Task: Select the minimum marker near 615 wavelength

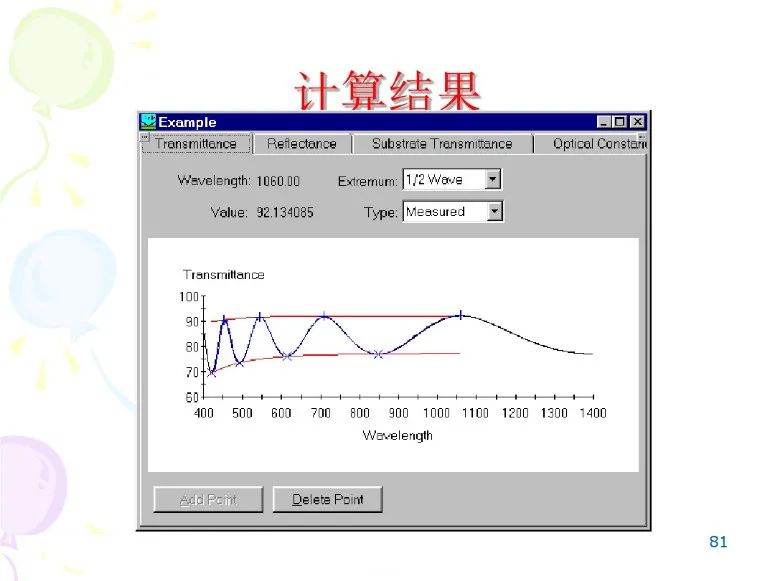Action: pyautogui.click(x=287, y=356)
